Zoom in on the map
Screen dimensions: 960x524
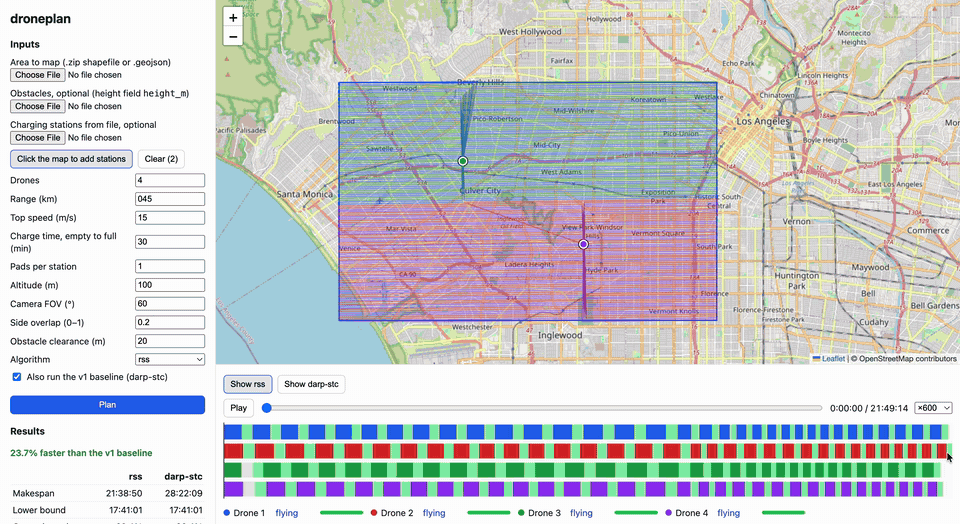(233, 18)
